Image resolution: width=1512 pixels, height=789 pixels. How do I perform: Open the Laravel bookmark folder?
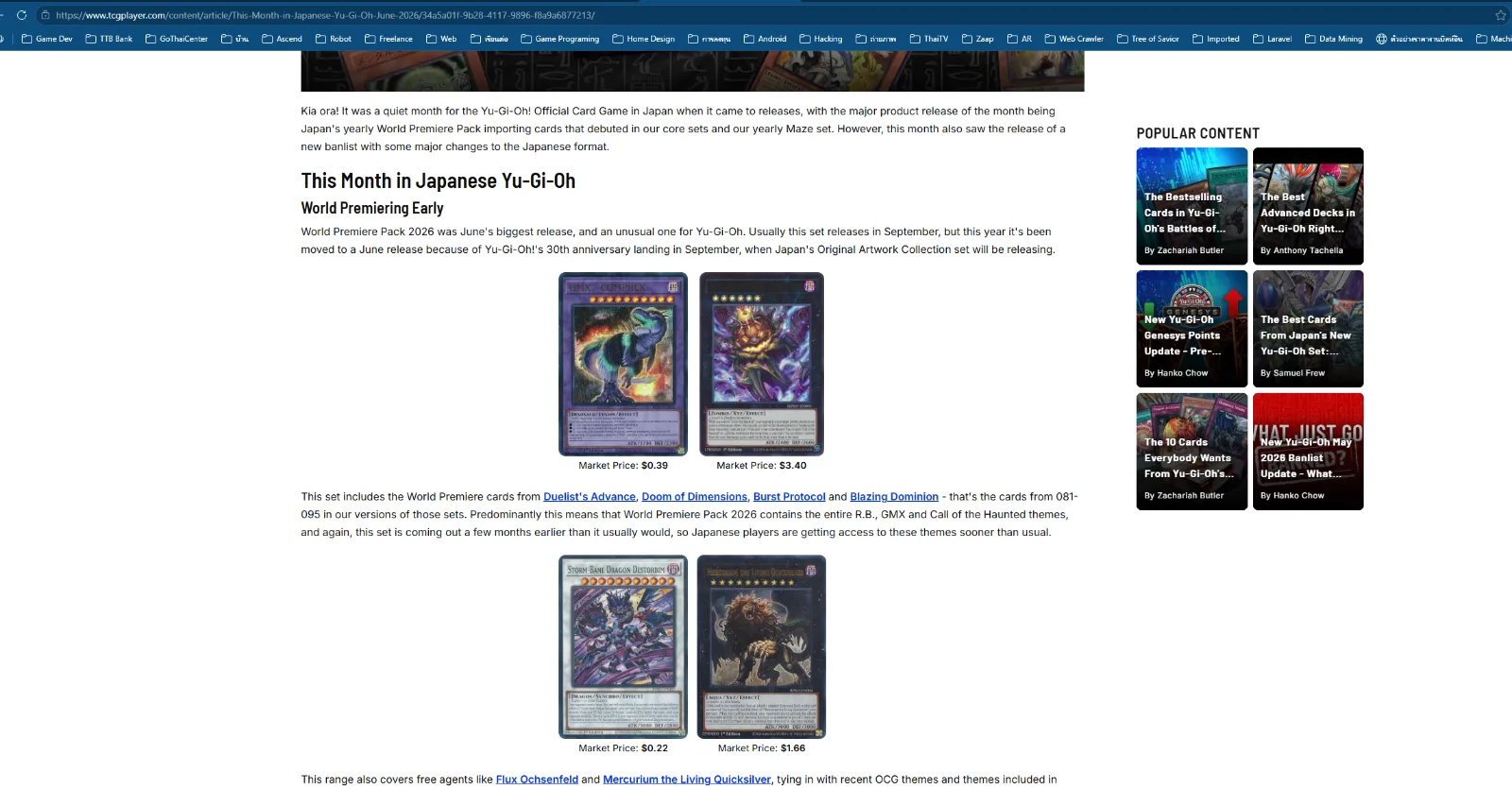[x=1272, y=39]
